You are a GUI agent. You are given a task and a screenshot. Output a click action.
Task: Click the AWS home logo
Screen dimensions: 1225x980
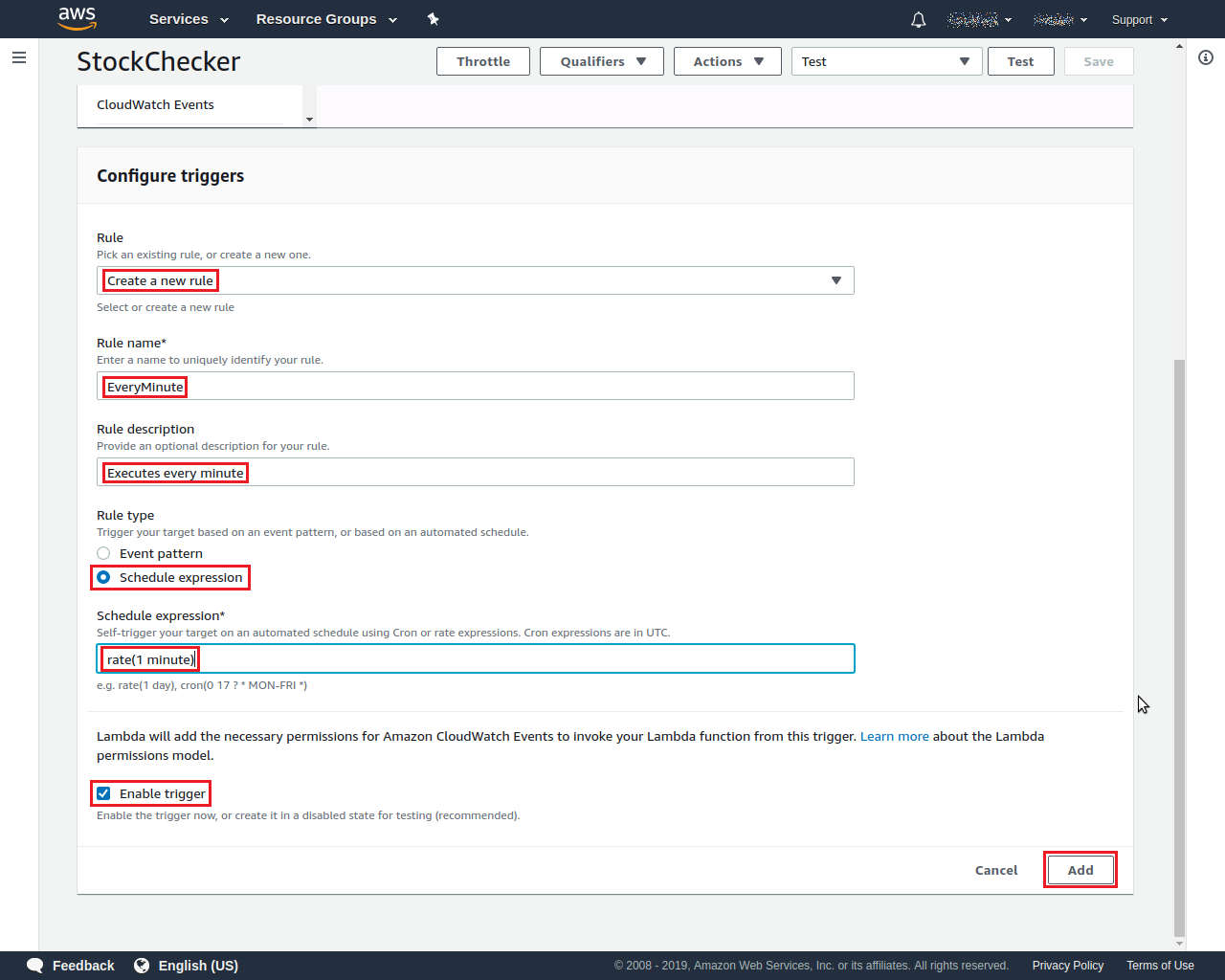click(x=78, y=19)
